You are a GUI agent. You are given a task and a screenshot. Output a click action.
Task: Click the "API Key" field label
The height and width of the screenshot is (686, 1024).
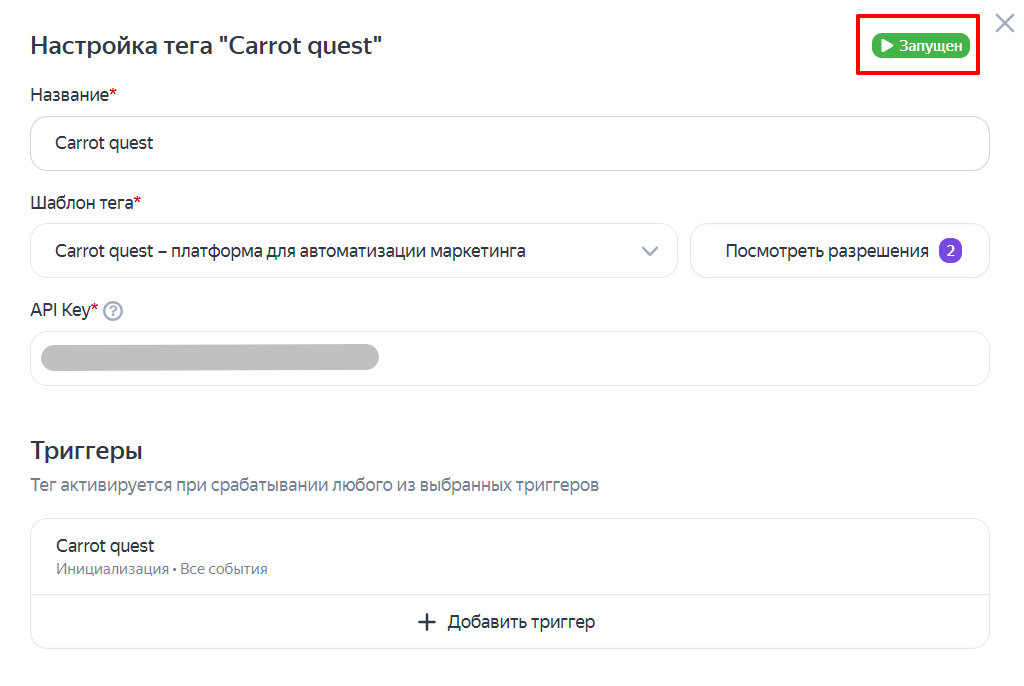(x=61, y=311)
